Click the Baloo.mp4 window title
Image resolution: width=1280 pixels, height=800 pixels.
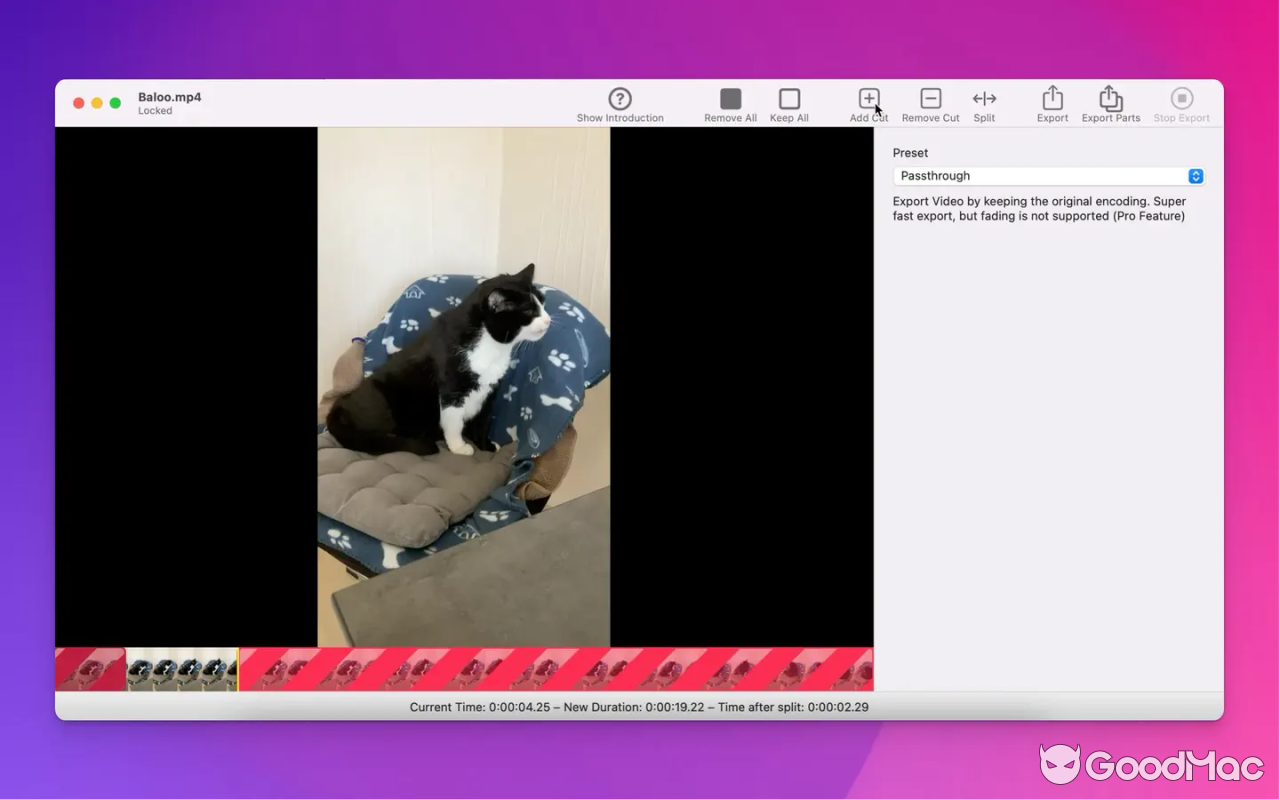click(x=169, y=97)
